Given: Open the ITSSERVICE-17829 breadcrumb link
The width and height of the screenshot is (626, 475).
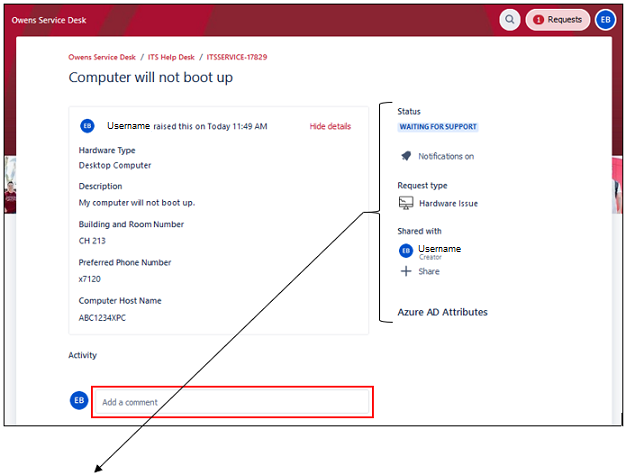Looking at the screenshot, I should click(x=237, y=57).
